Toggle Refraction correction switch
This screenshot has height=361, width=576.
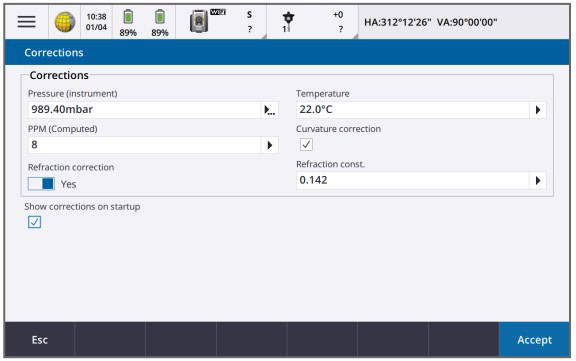coord(41,184)
